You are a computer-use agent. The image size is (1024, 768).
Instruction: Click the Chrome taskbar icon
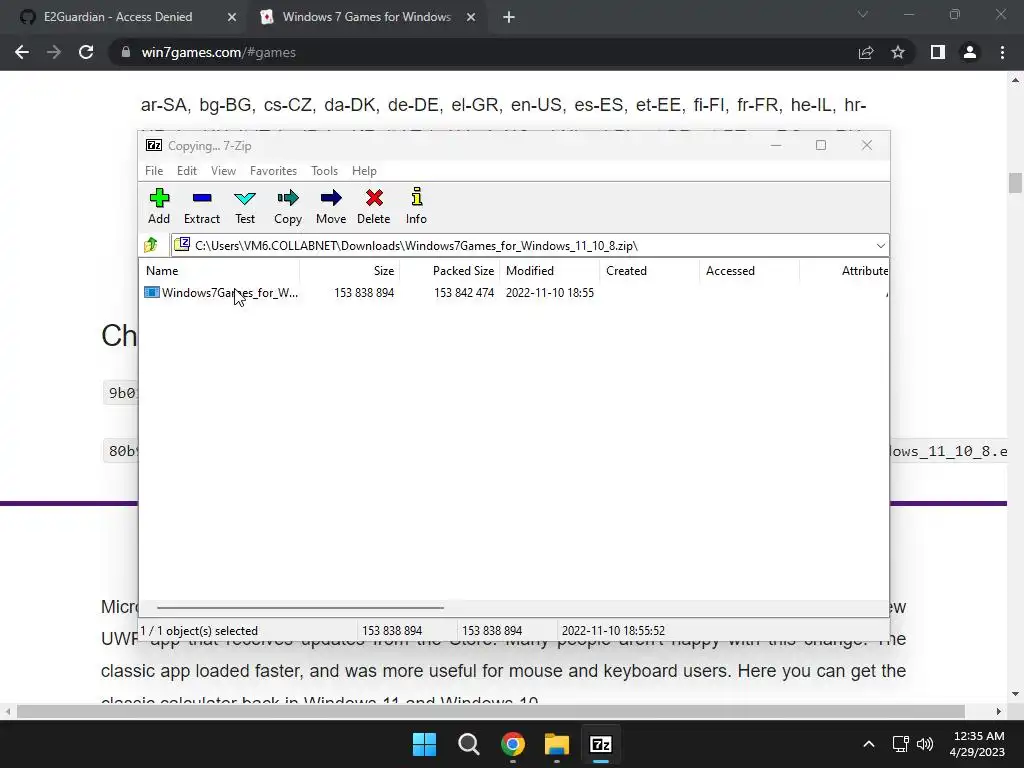click(513, 744)
